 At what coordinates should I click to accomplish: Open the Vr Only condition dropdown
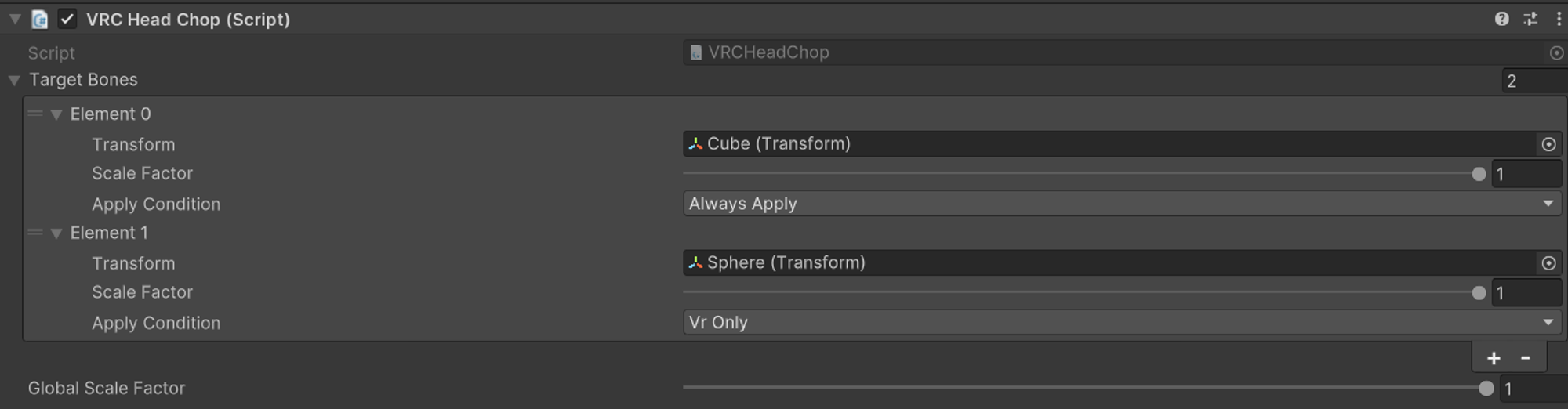pyautogui.click(x=1122, y=323)
